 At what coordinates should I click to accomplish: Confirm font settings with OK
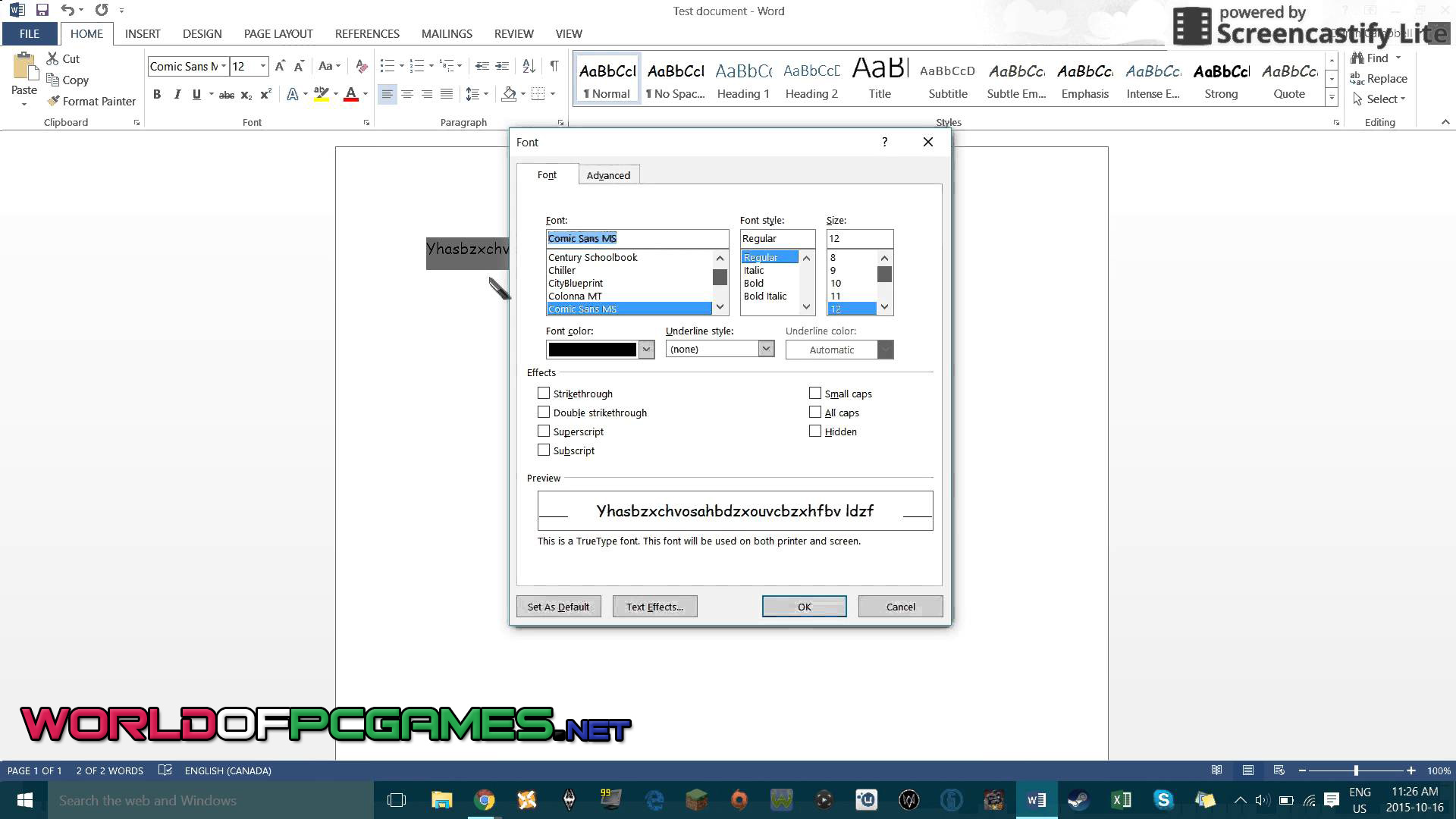(804, 607)
